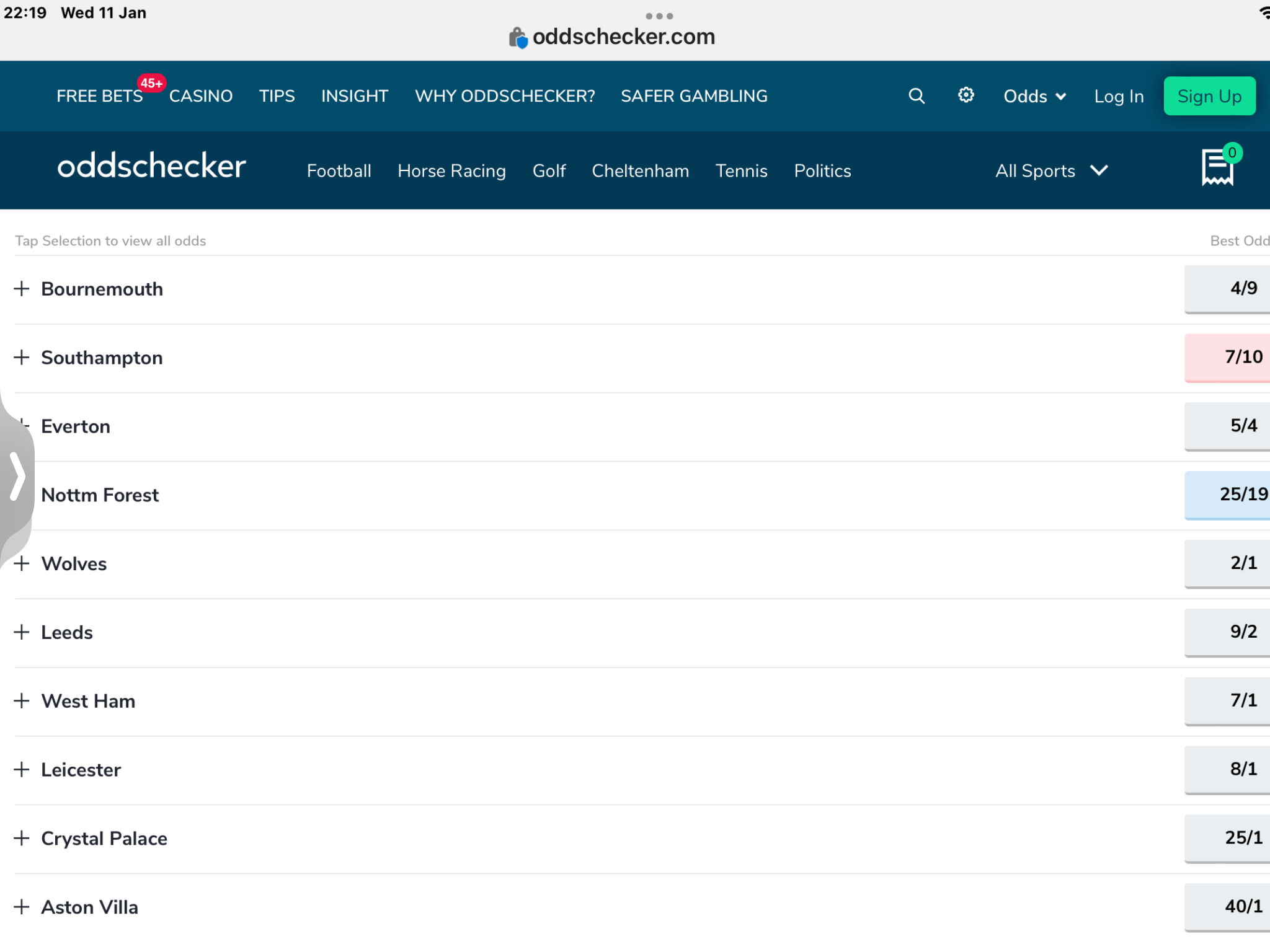Go to the Football section
The width and height of the screenshot is (1270, 952).
tap(339, 170)
